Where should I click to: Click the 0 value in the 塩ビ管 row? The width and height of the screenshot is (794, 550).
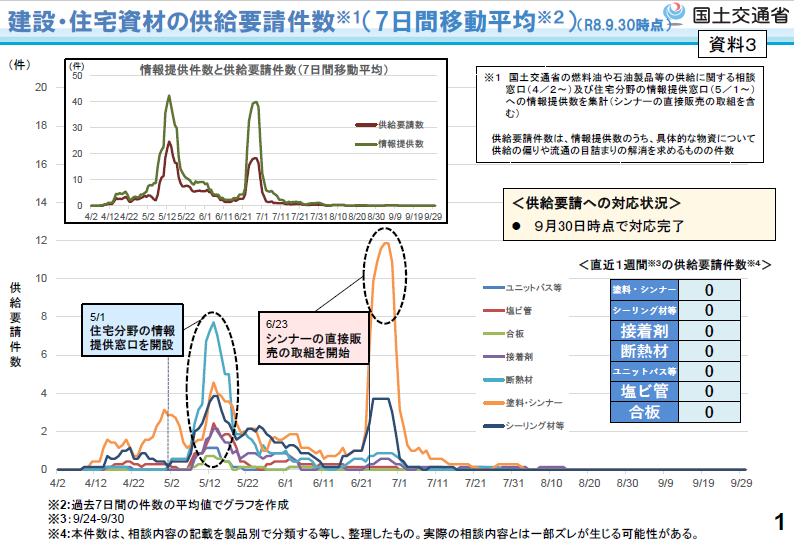tap(709, 391)
